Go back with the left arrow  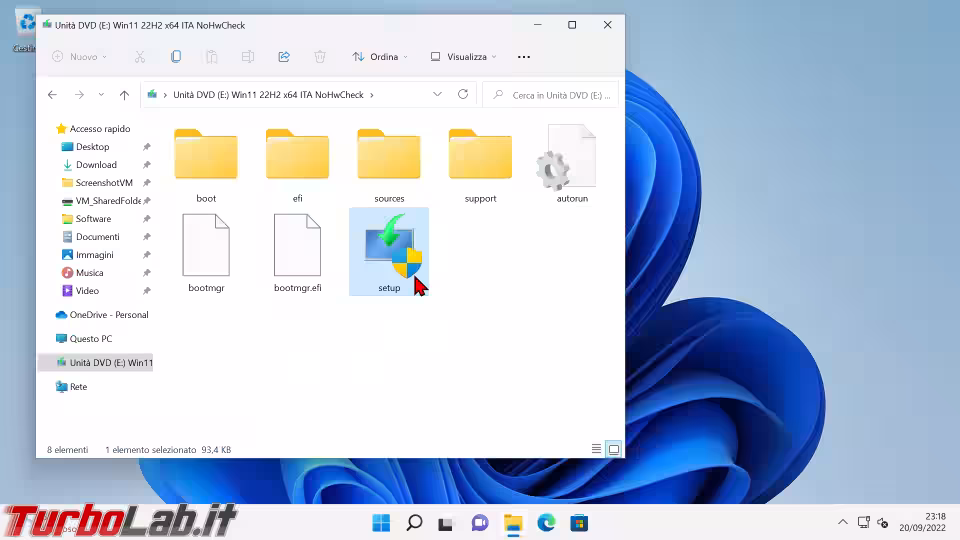click(53, 95)
